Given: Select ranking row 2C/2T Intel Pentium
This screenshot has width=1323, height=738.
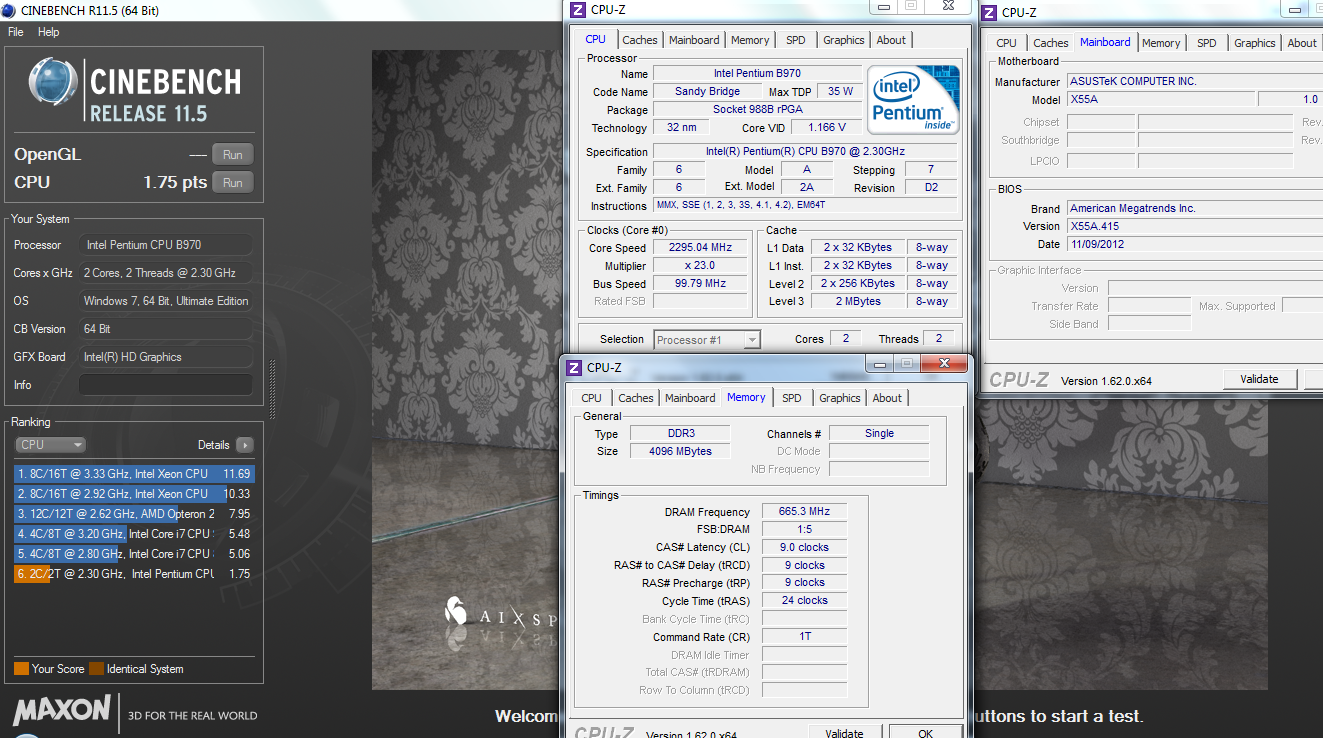Looking at the screenshot, I should pyautogui.click(x=134, y=574).
